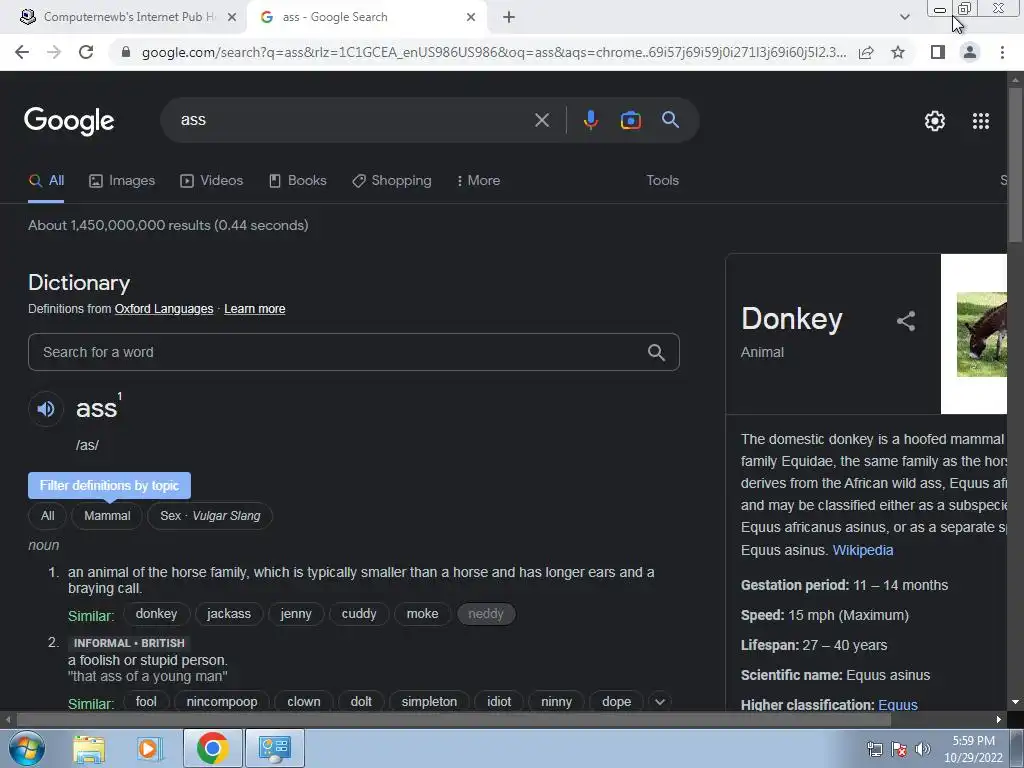Viewport: 1024px width, 768px height.
Task: Close the Computernewb's Internet Pub tab
Action: click(x=231, y=17)
